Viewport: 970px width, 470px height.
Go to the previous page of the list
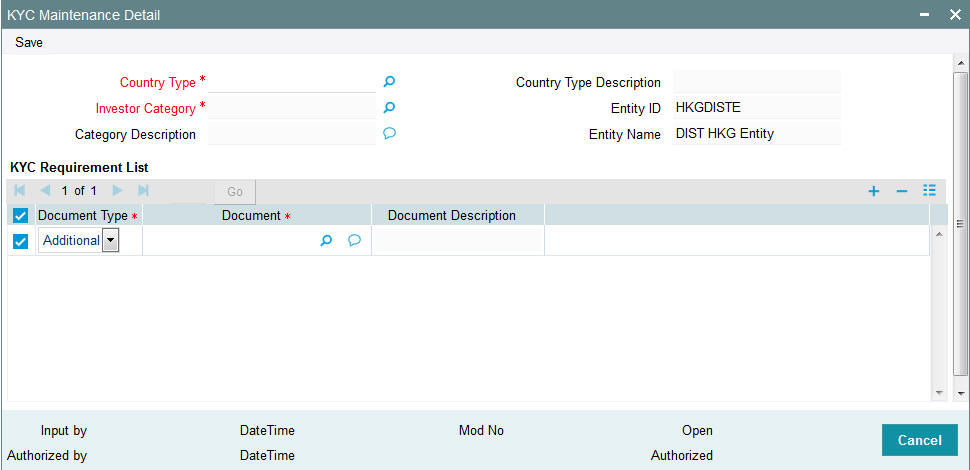(45, 190)
